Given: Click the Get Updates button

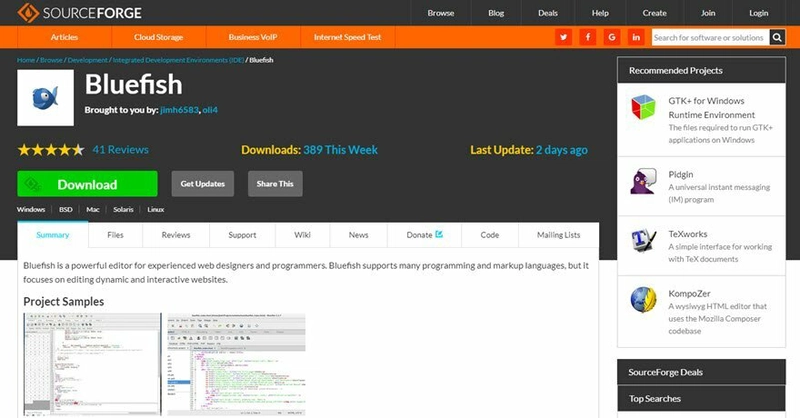Looking at the screenshot, I should 203,184.
